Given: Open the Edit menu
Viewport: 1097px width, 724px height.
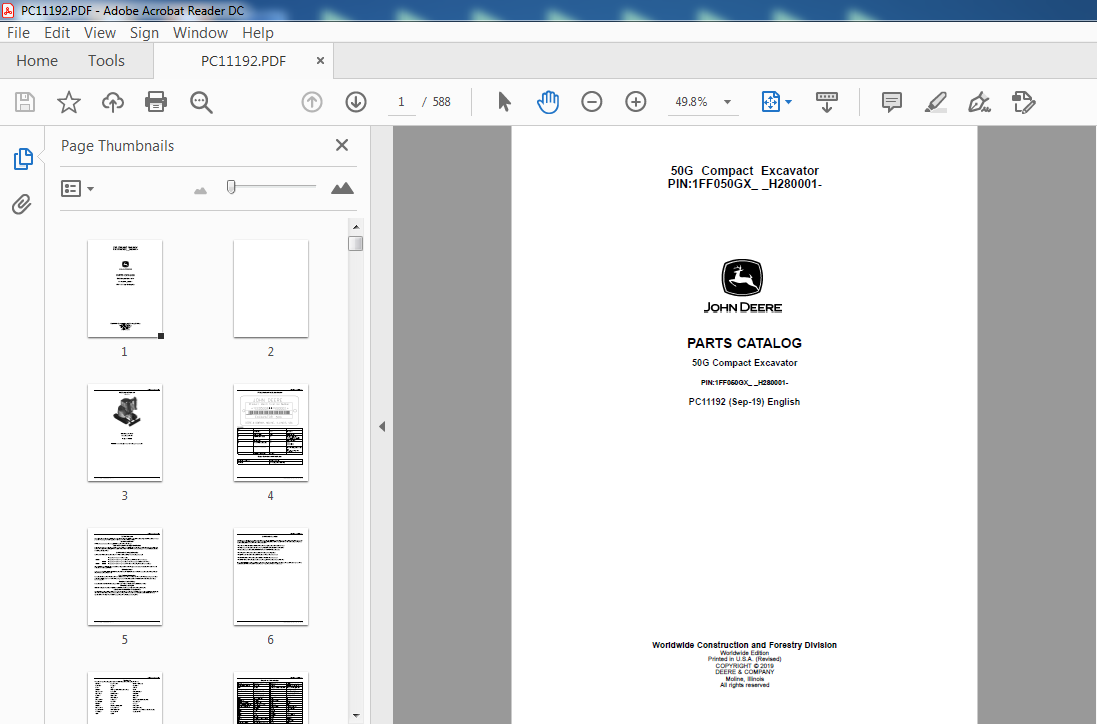Looking at the screenshot, I should pyautogui.click(x=57, y=33).
